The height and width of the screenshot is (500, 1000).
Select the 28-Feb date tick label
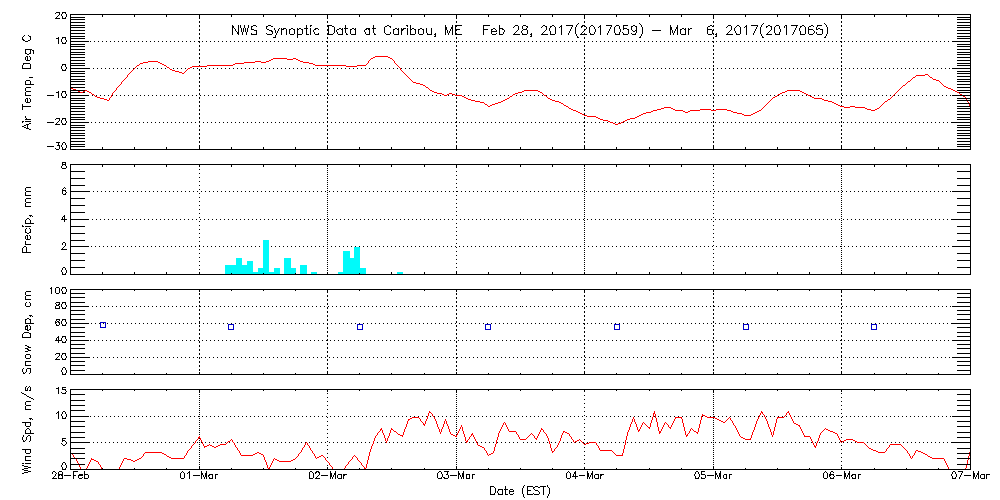point(72,477)
